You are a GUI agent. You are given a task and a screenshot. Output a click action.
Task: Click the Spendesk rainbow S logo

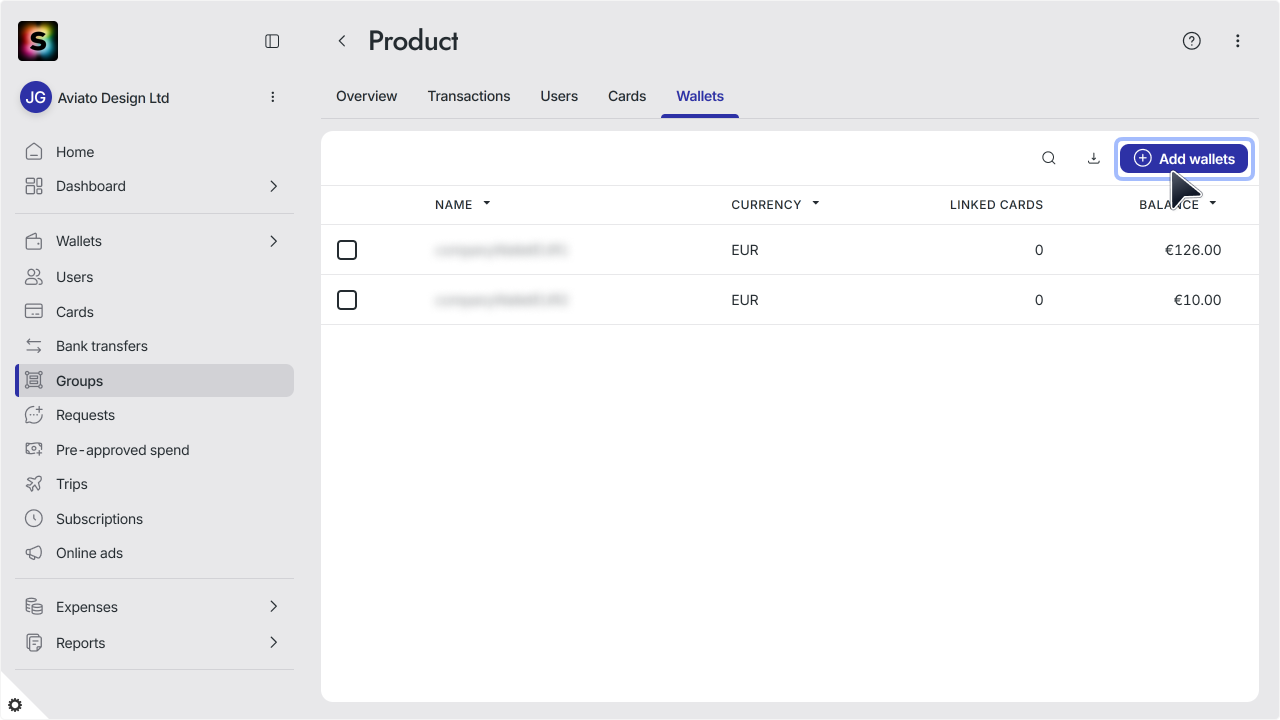tap(38, 41)
